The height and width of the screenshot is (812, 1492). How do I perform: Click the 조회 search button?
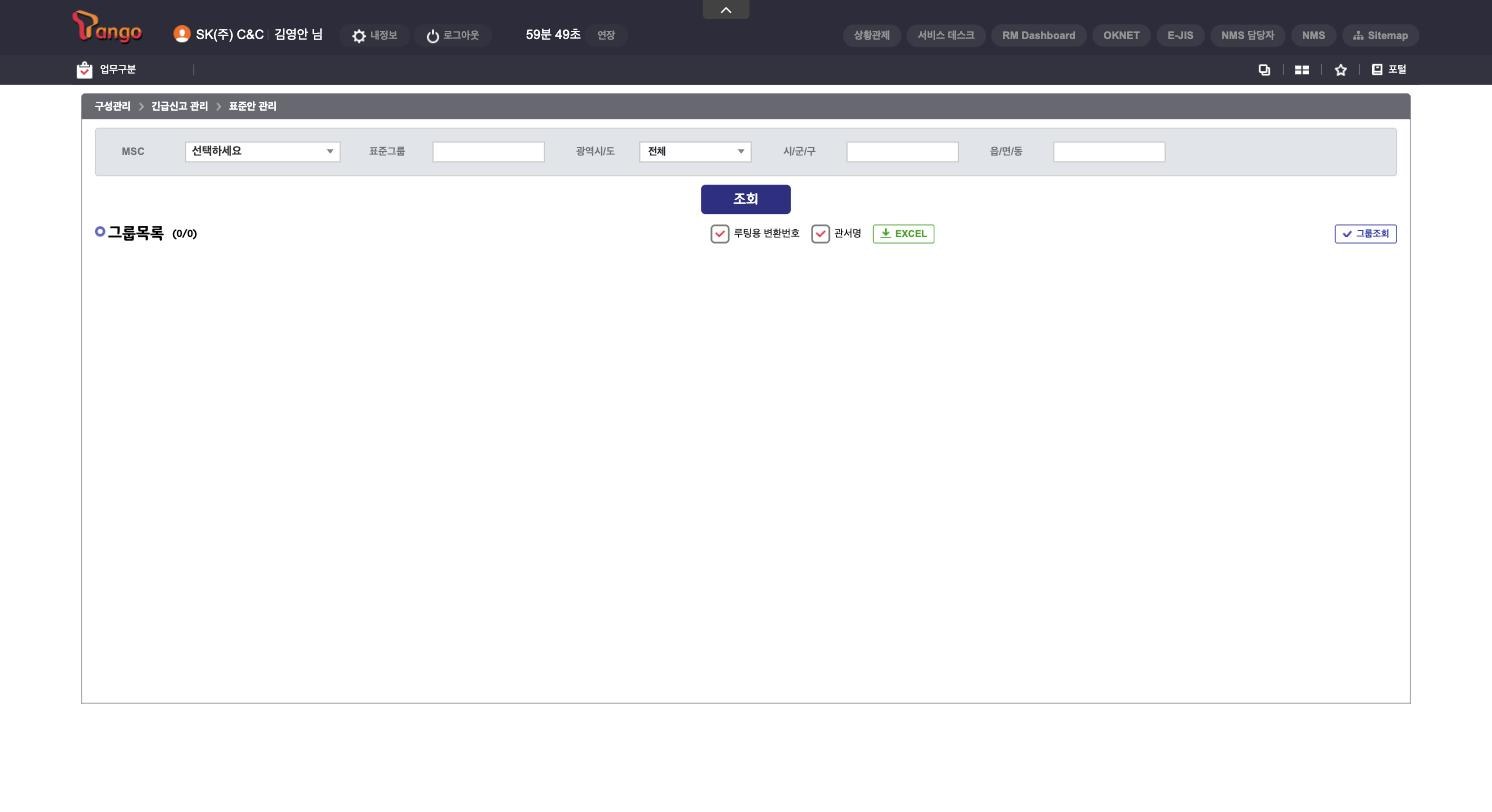pos(746,199)
